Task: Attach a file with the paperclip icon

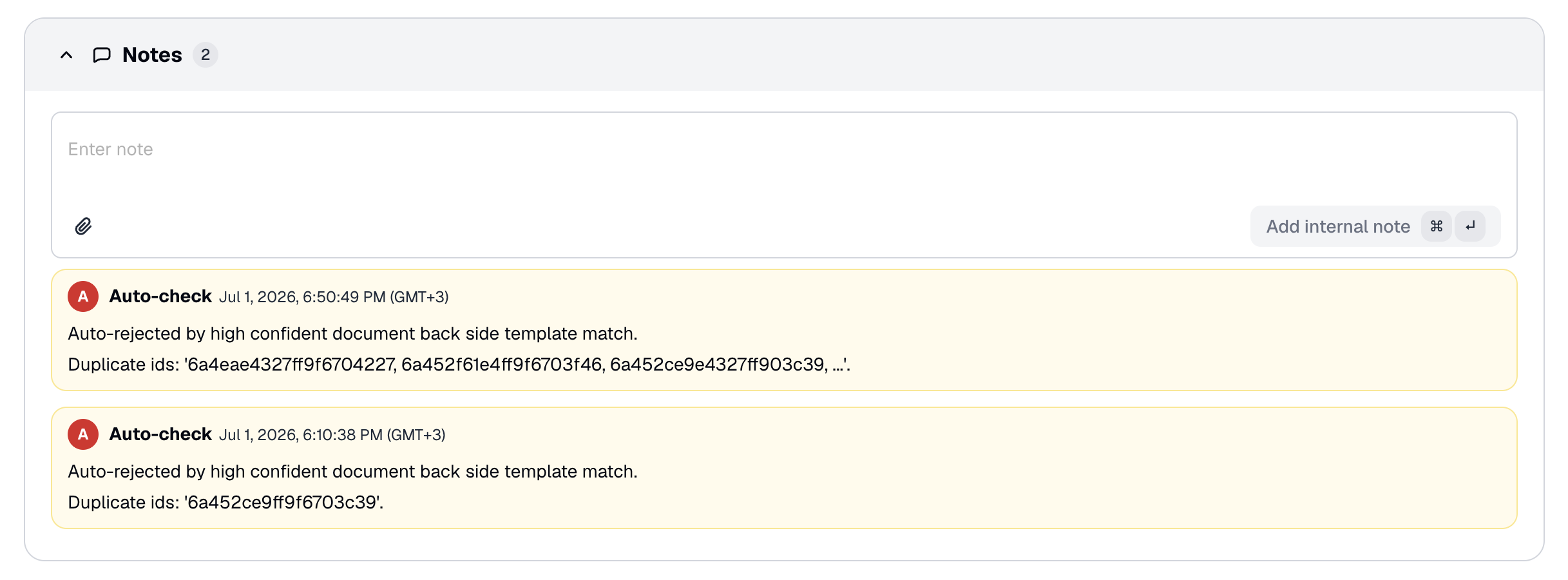Action: (x=84, y=226)
